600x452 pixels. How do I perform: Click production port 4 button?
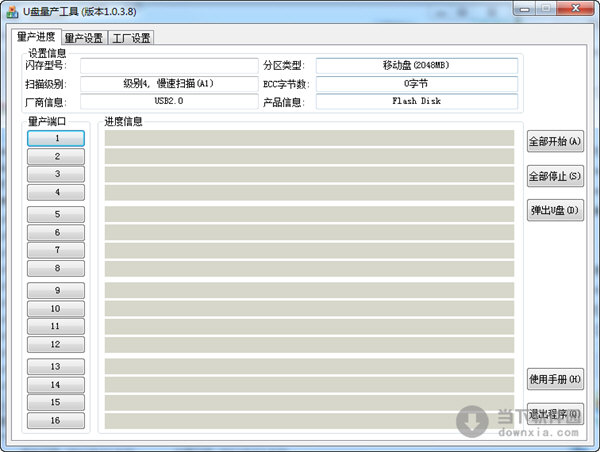(57, 192)
